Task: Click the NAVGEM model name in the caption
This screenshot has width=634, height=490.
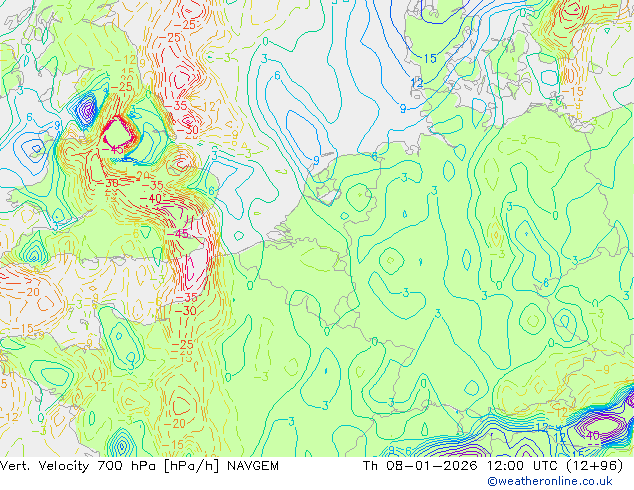Action: coord(253,466)
